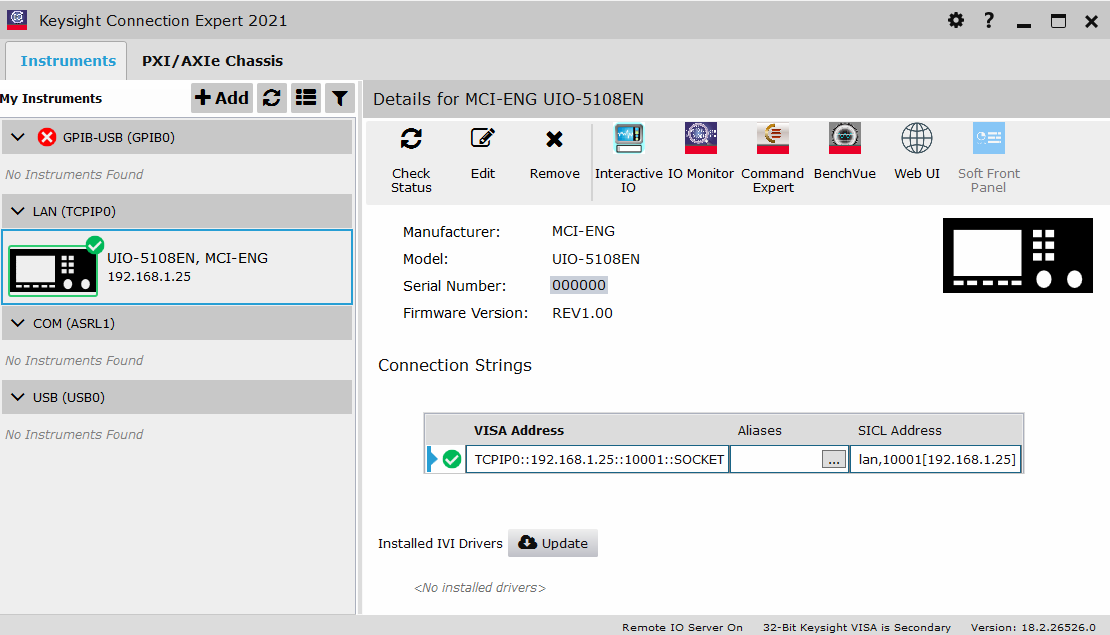This screenshot has width=1110, height=635.
Task: Collapse the LAN (TCPIP0) section
Action: (x=18, y=211)
